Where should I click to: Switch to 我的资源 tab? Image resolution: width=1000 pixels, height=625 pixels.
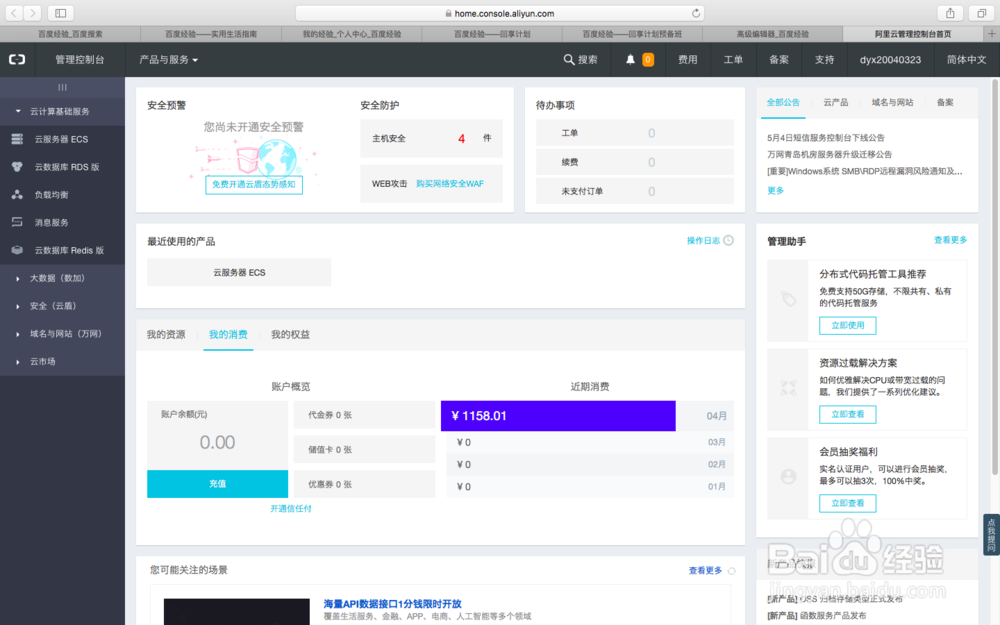[x=166, y=334]
